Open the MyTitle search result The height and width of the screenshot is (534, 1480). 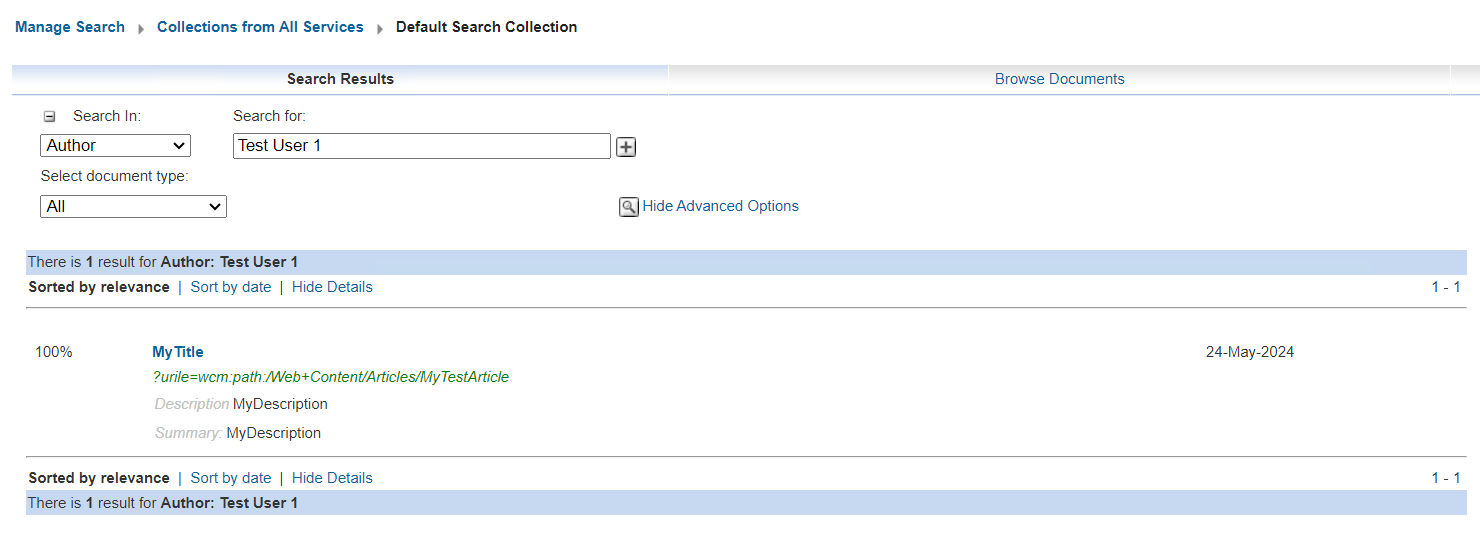click(x=178, y=352)
